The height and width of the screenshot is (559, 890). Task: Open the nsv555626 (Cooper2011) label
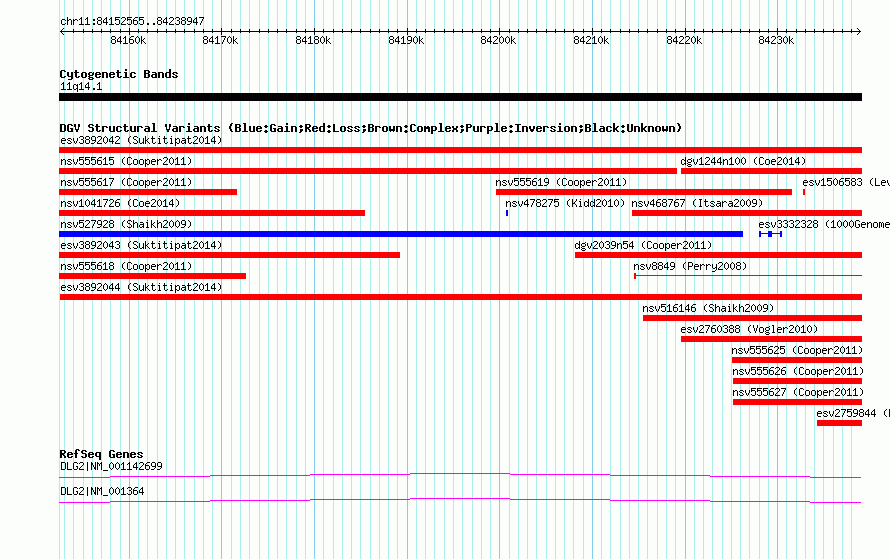tap(797, 371)
